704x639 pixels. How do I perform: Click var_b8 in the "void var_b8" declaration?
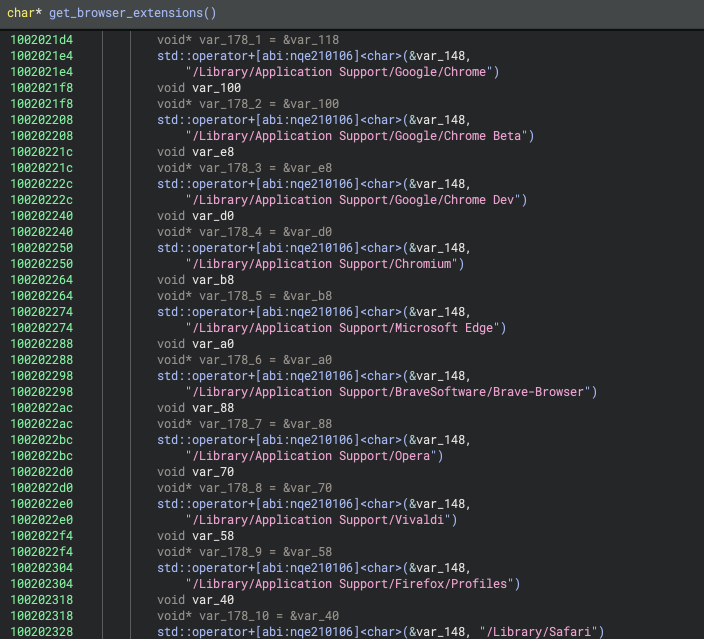click(213, 280)
